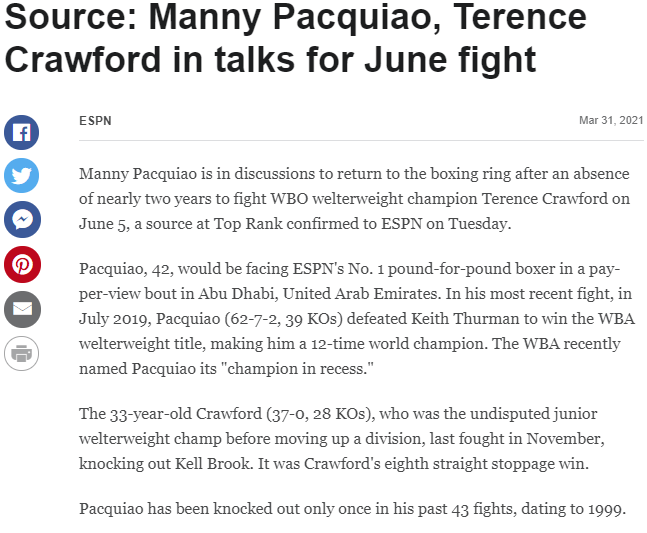Share via Facebook Messenger icon

click(22, 219)
